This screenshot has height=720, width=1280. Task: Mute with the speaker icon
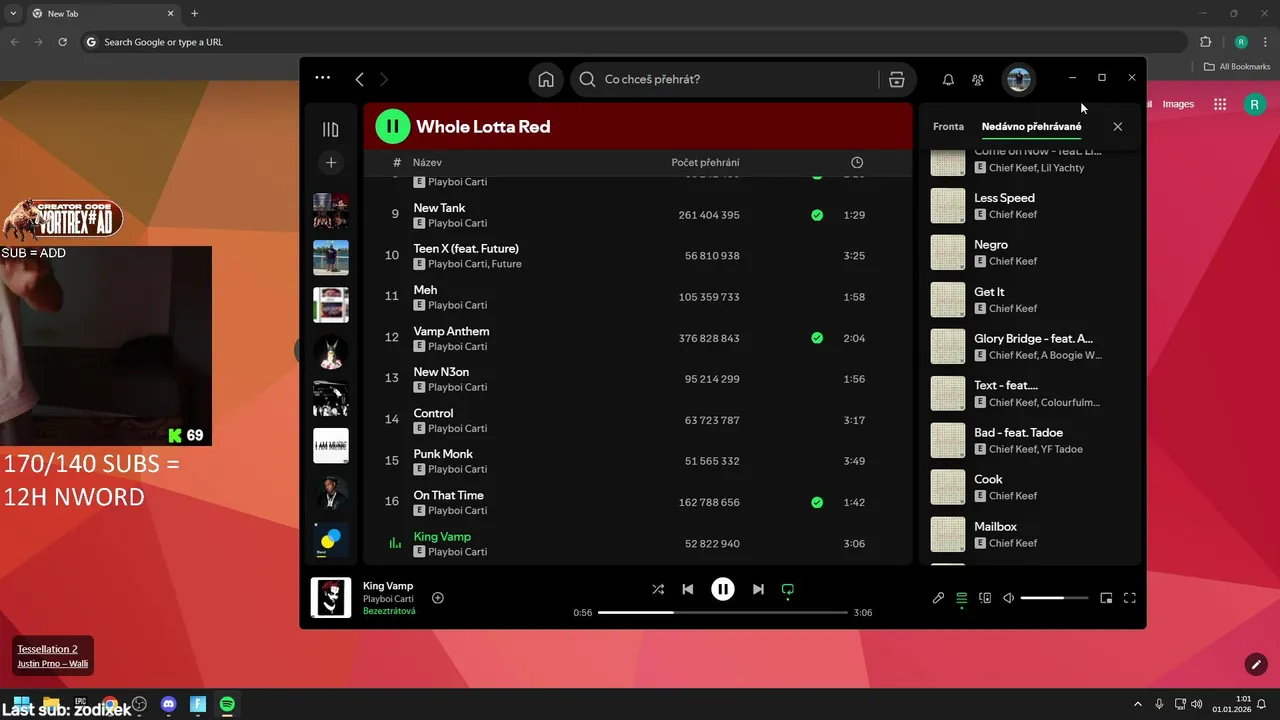tap(1009, 598)
